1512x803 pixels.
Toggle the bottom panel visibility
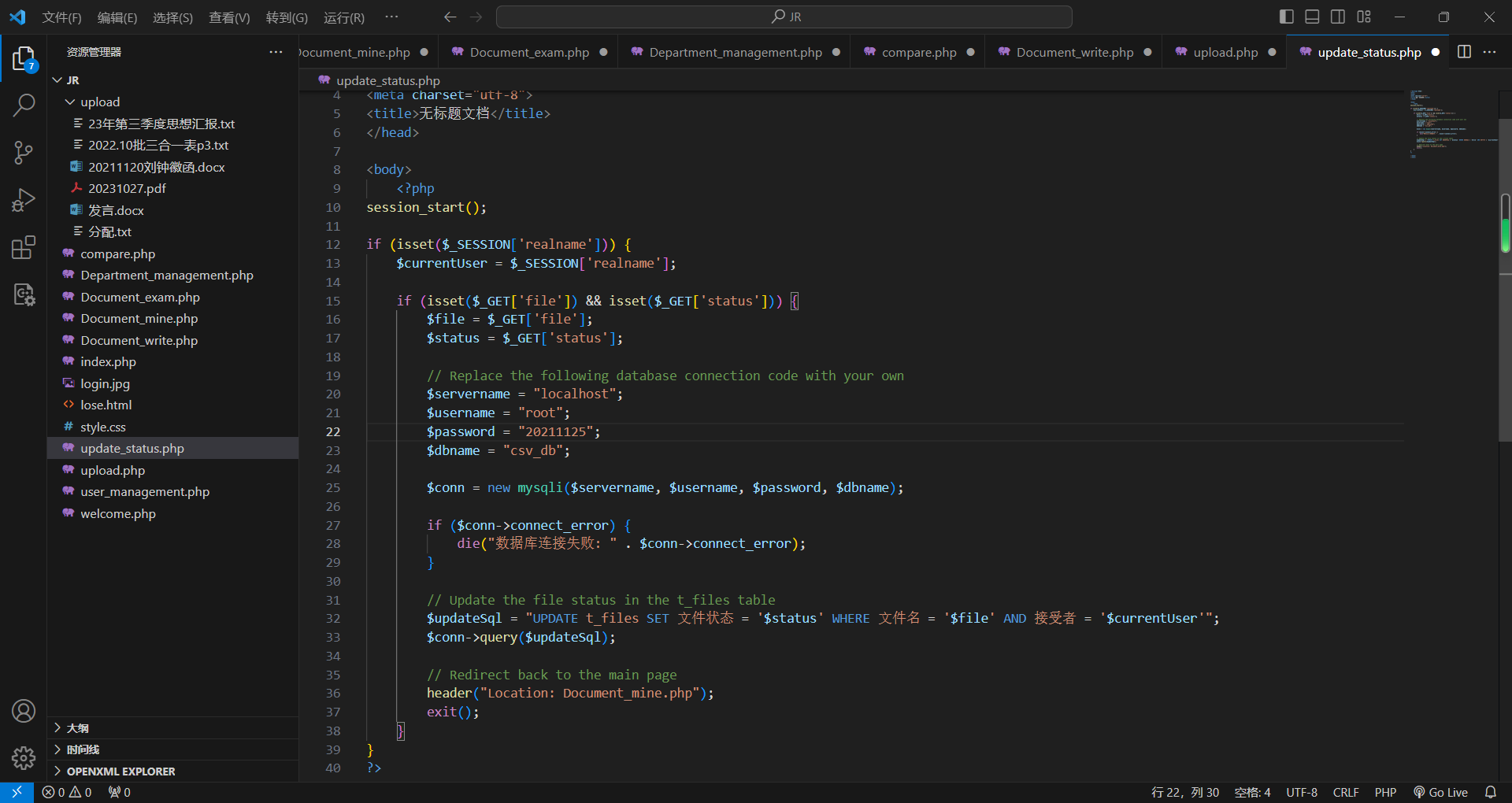1312,17
